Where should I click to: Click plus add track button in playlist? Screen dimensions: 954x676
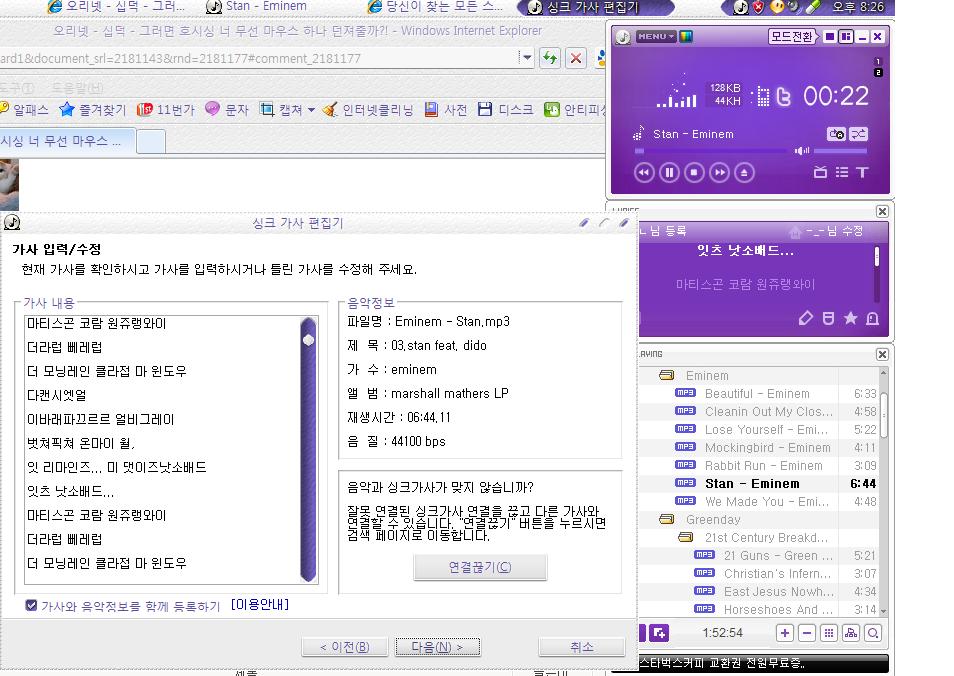(785, 633)
